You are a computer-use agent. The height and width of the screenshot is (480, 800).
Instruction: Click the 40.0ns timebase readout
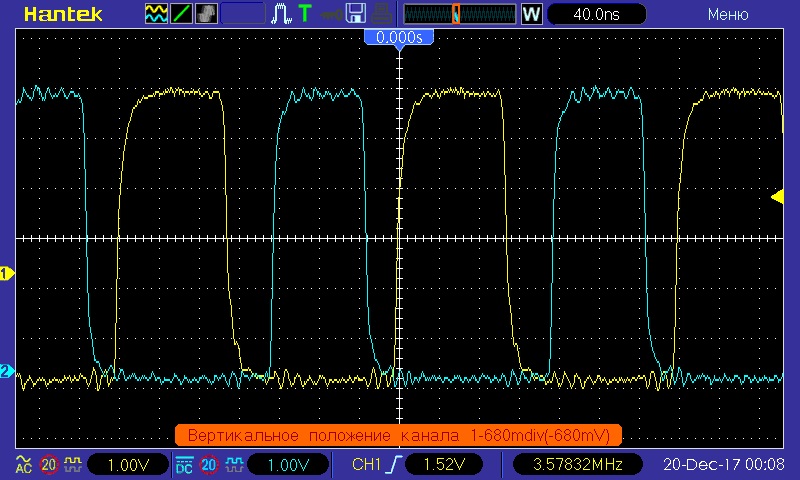596,14
